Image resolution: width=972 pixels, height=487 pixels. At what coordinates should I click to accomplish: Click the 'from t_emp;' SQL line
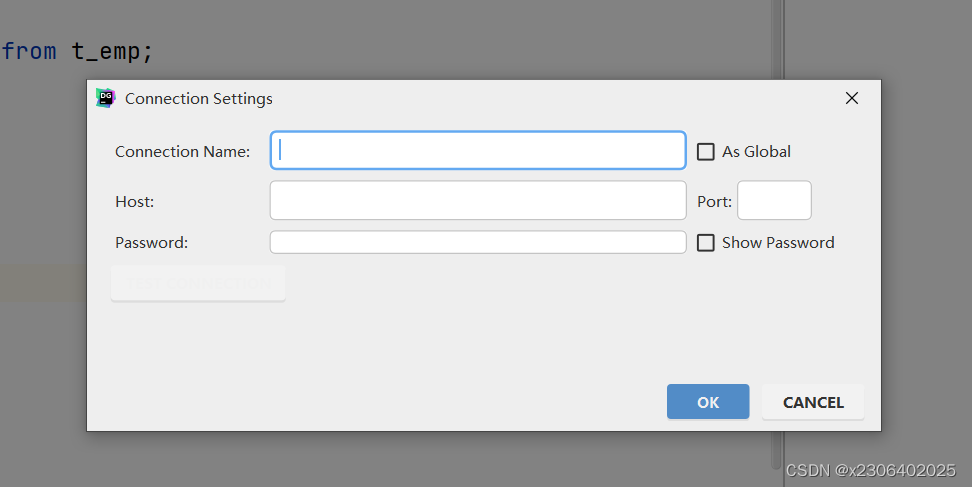pos(78,51)
